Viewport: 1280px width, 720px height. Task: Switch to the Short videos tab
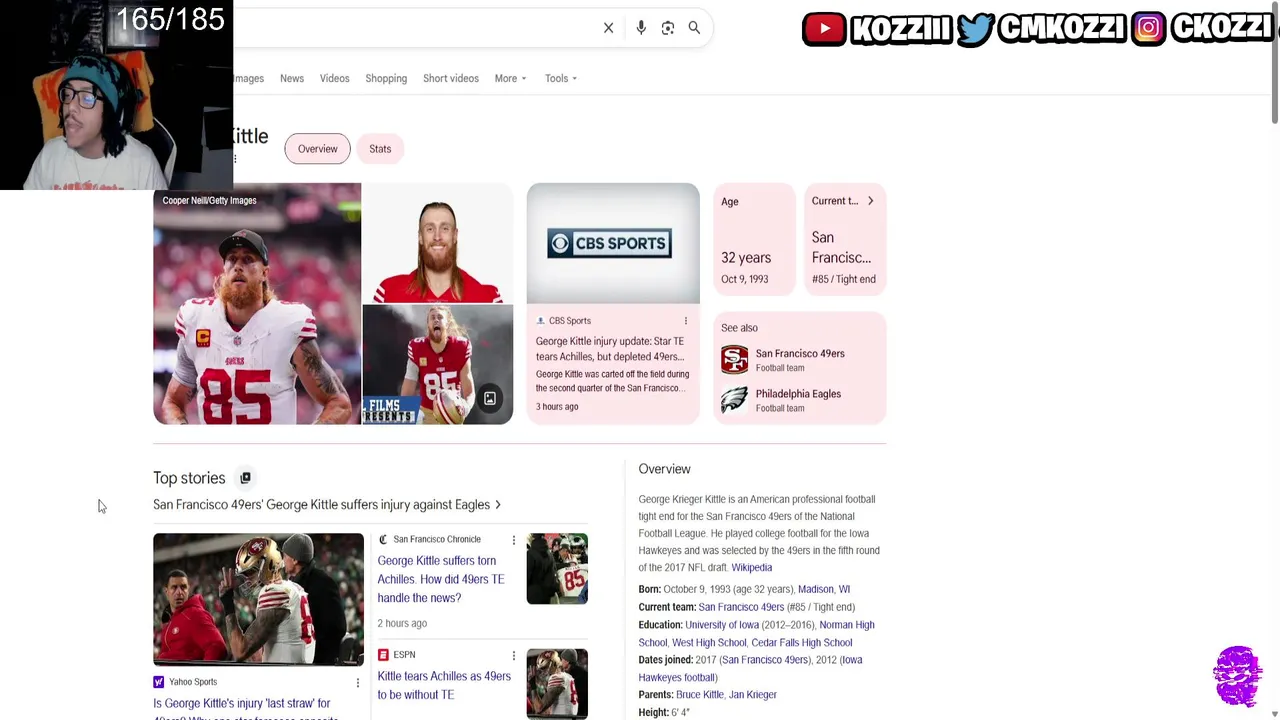pos(451,78)
